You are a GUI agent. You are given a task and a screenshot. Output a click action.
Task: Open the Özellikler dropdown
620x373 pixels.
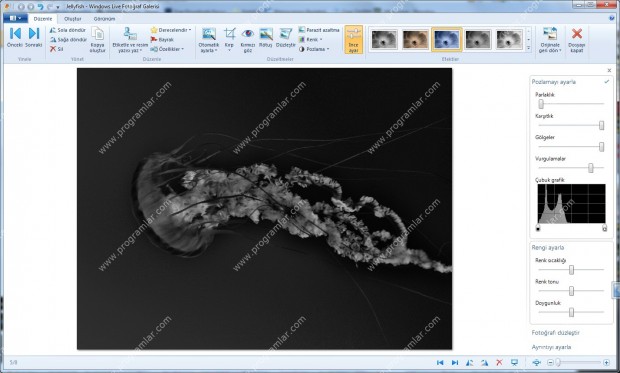point(167,49)
